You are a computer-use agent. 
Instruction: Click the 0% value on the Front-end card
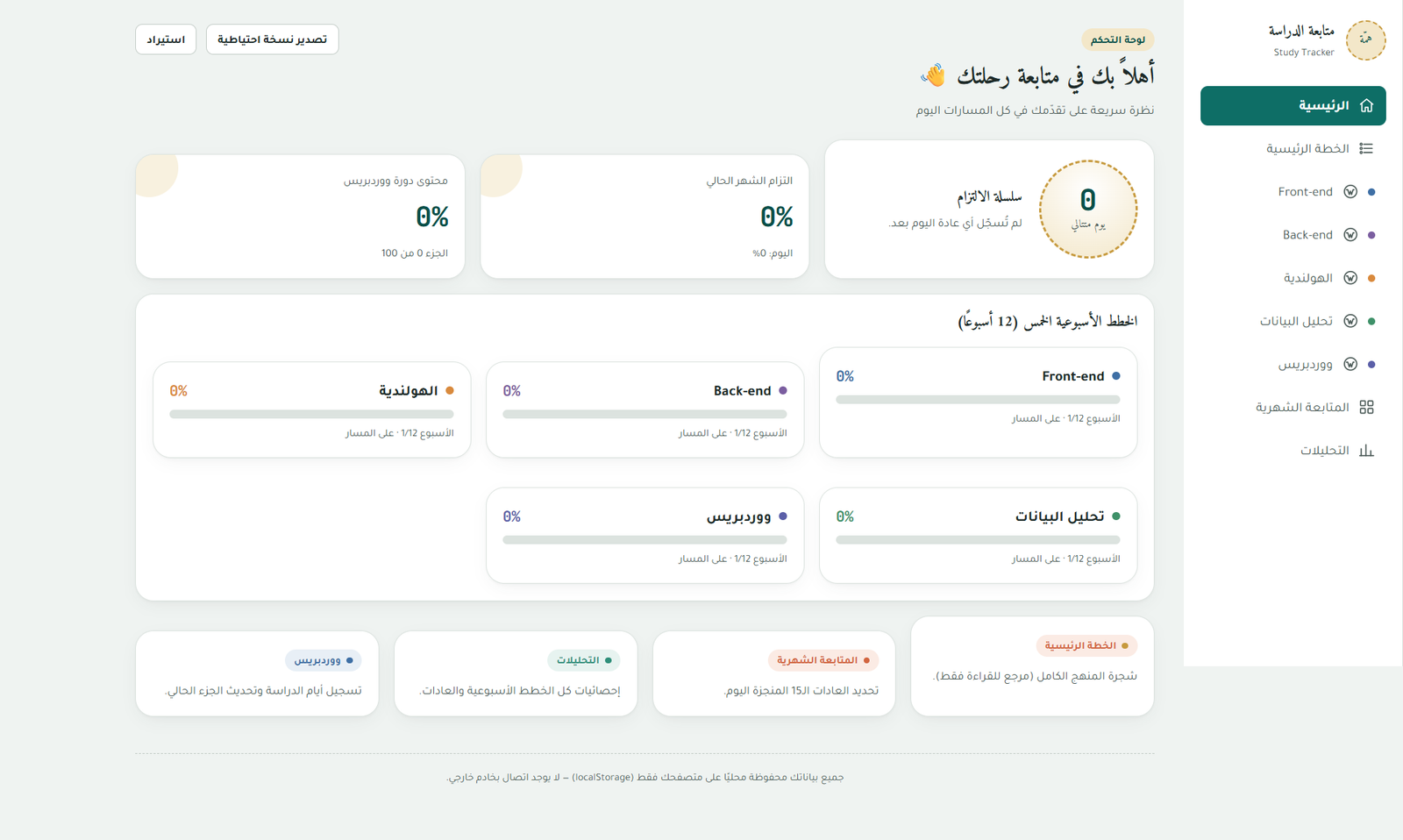pyautogui.click(x=844, y=376)
